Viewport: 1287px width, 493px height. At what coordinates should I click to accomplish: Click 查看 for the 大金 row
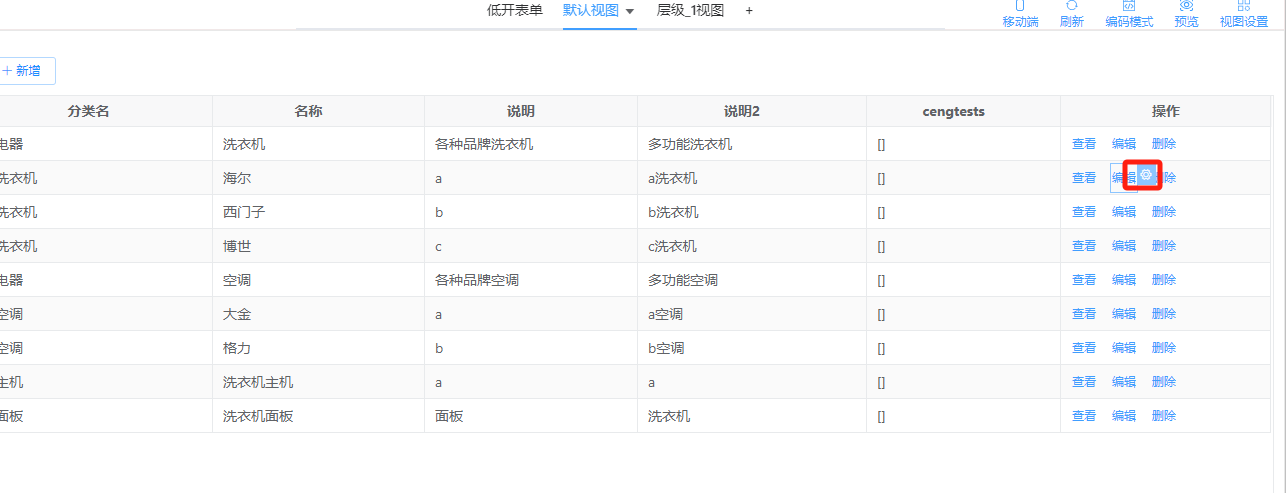point(1083,314)
